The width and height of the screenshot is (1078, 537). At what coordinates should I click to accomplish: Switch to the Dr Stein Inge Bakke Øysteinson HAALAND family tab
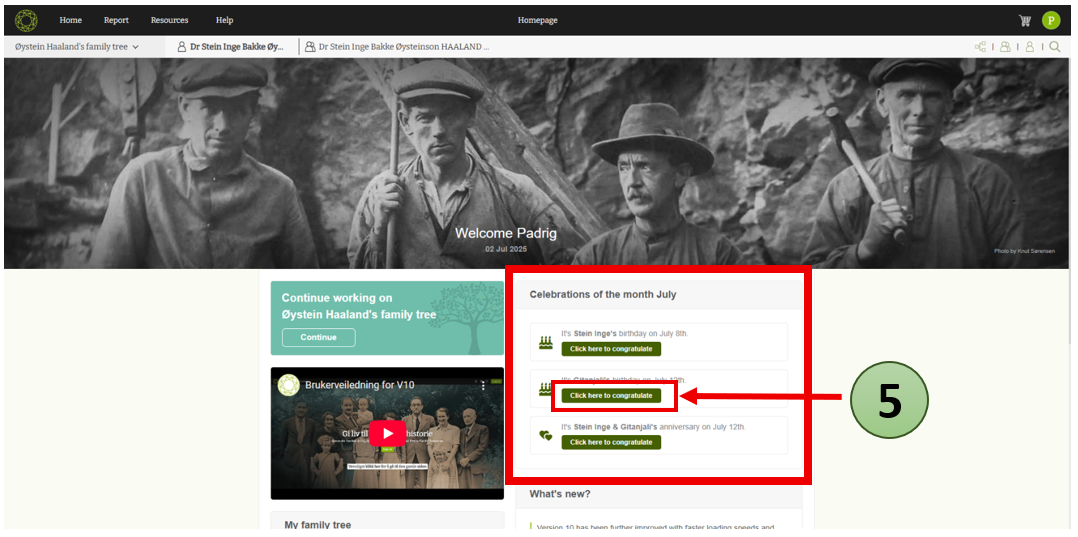397,47
